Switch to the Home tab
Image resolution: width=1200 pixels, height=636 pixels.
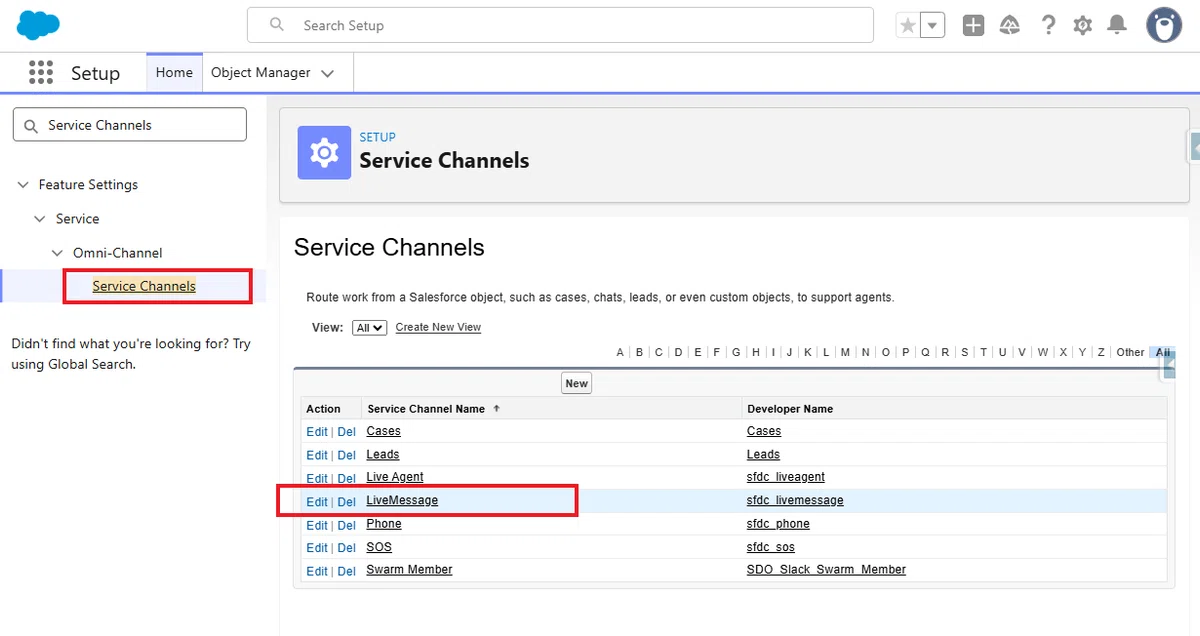174,72
